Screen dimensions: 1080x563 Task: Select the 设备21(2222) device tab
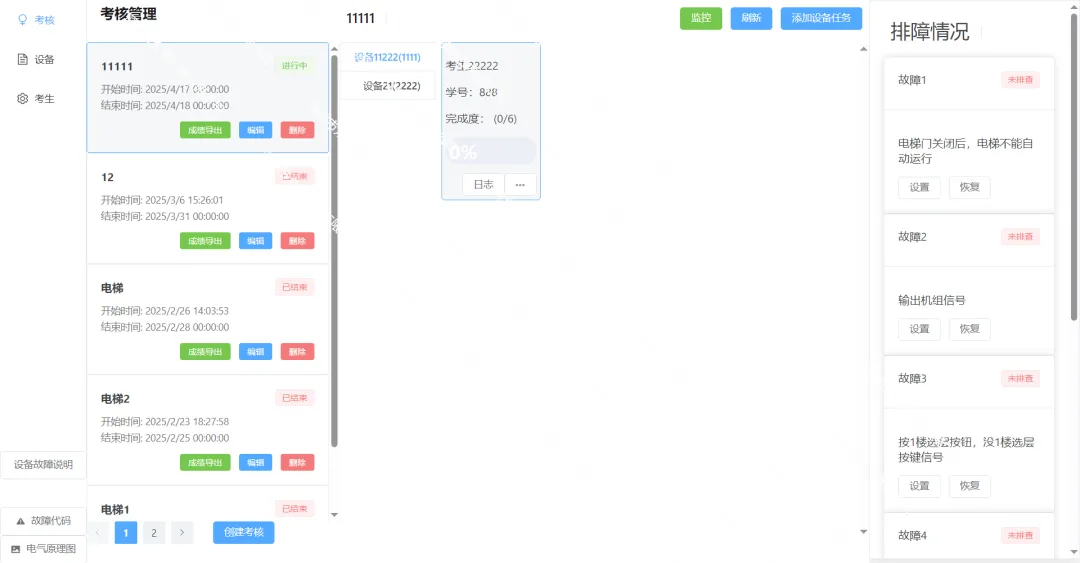point(390,86)
